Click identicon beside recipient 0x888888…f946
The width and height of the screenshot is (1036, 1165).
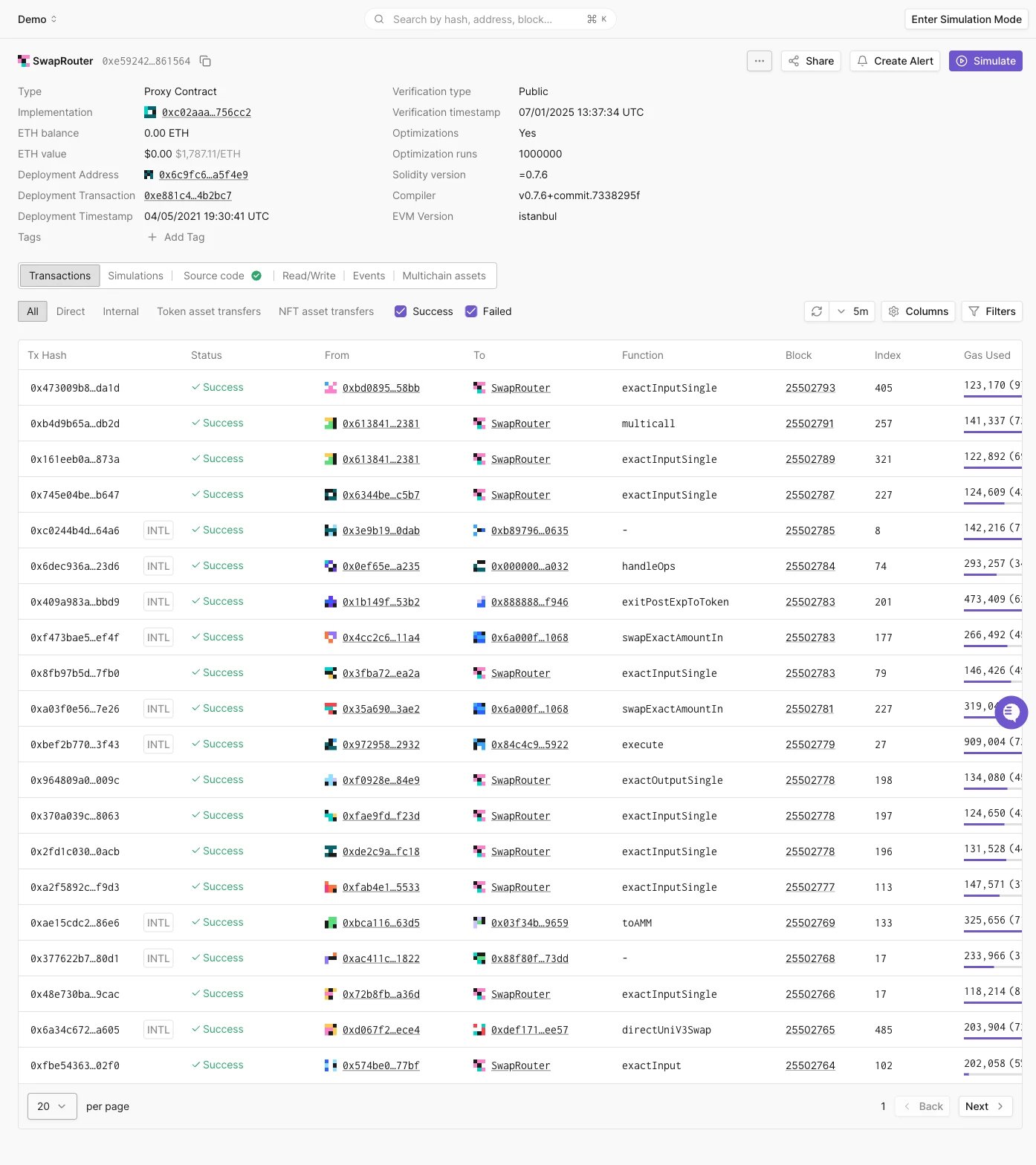[479, 602]
